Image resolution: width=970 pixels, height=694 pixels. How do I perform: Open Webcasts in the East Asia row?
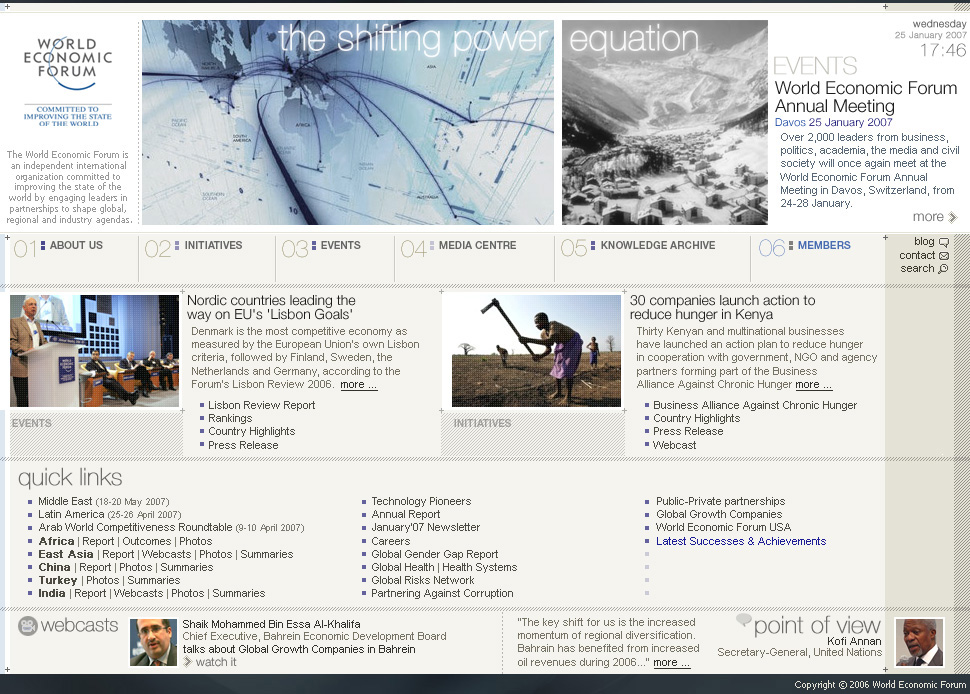166,554
